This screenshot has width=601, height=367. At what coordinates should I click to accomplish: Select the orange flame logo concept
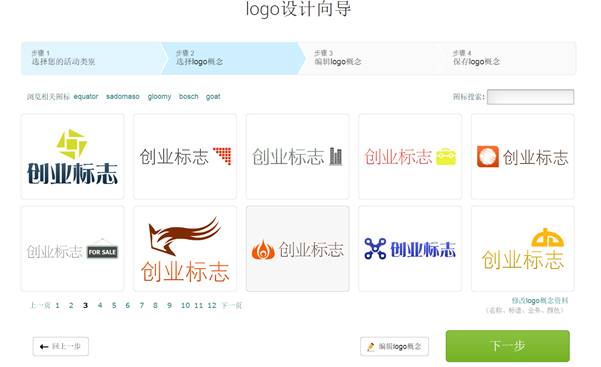tap(297, 249)
